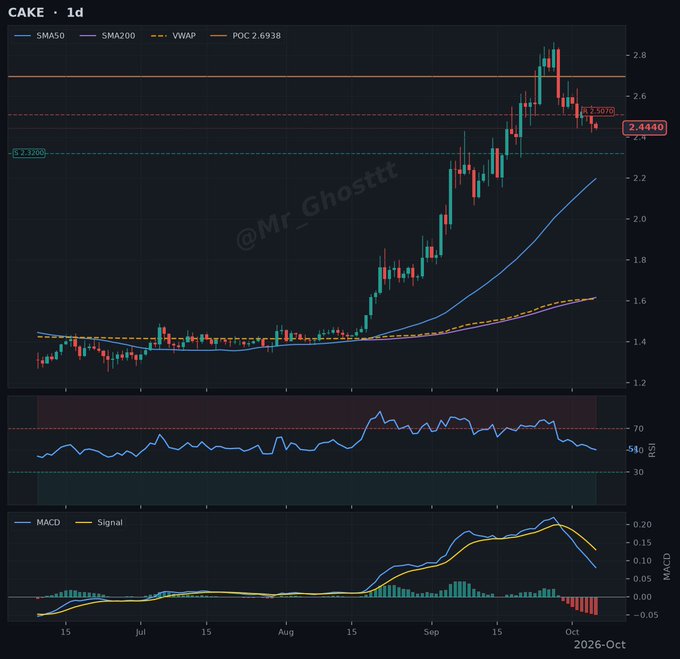Click the vertical MACD axis title
The image size is (680, 659).
667,567
